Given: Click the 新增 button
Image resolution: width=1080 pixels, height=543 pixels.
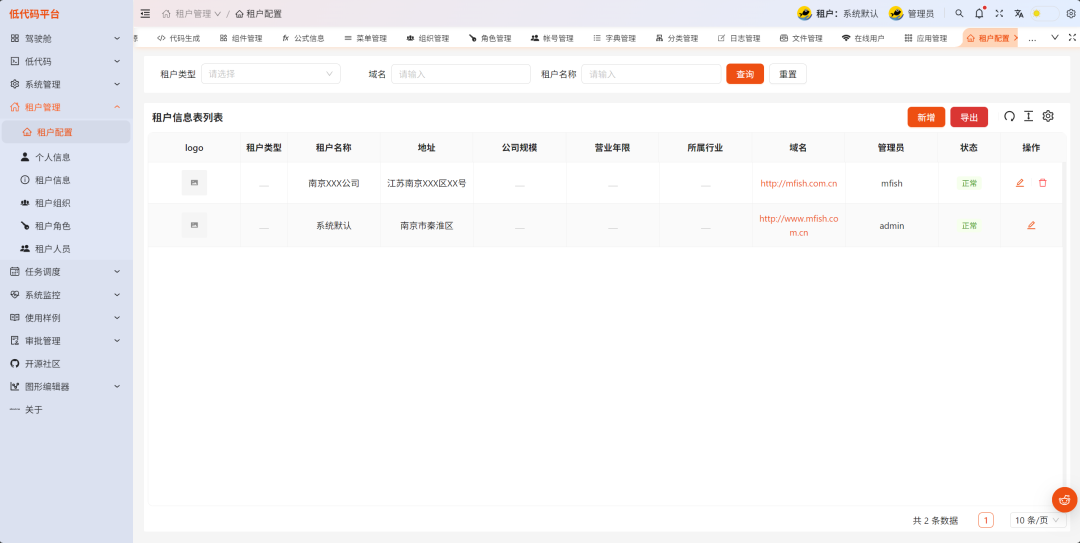Looking at the screenshot, I should point(926,117).
